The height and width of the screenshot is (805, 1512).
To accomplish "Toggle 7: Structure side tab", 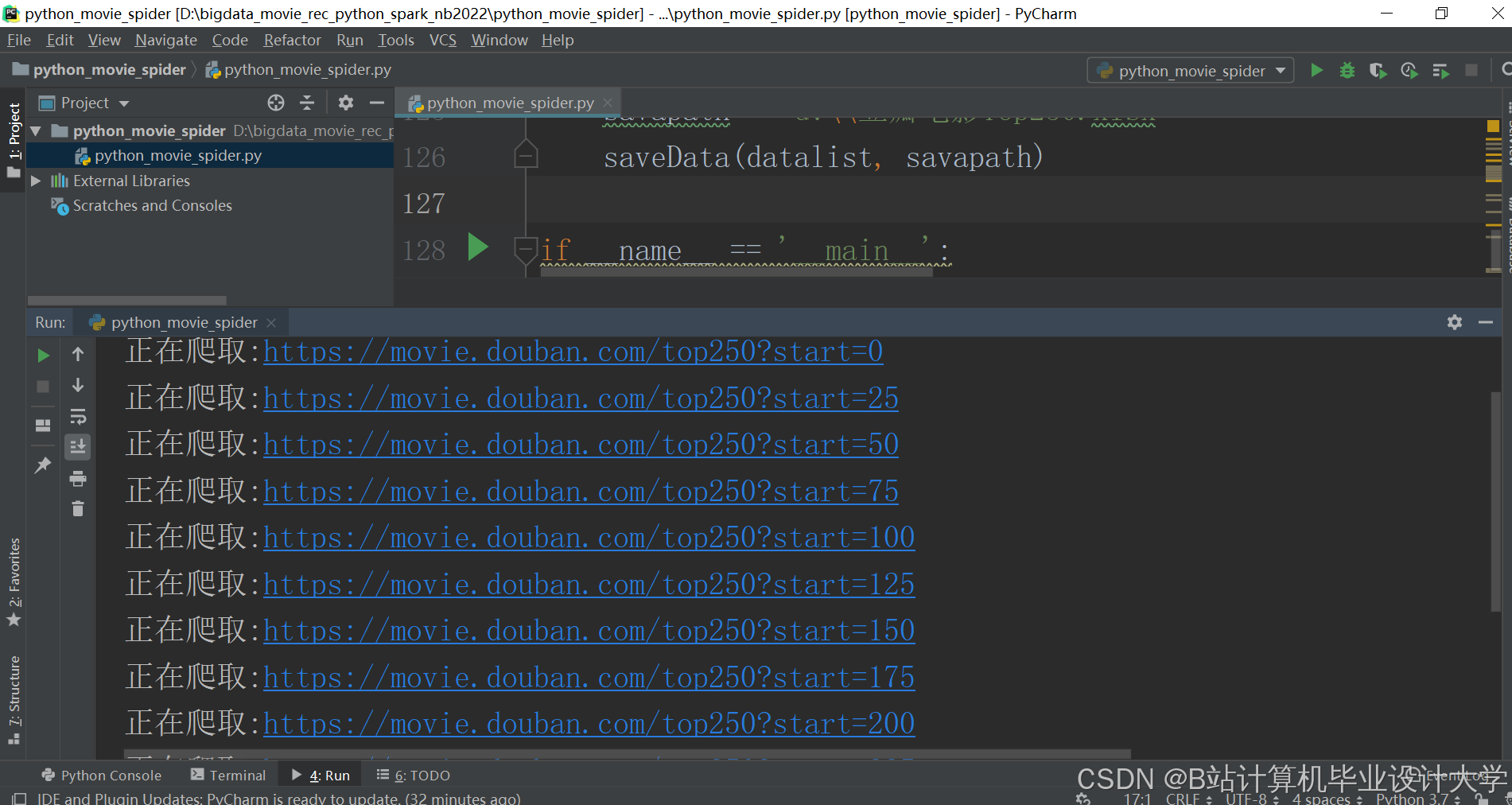I will pyautogui.click(x=14, y=699).
